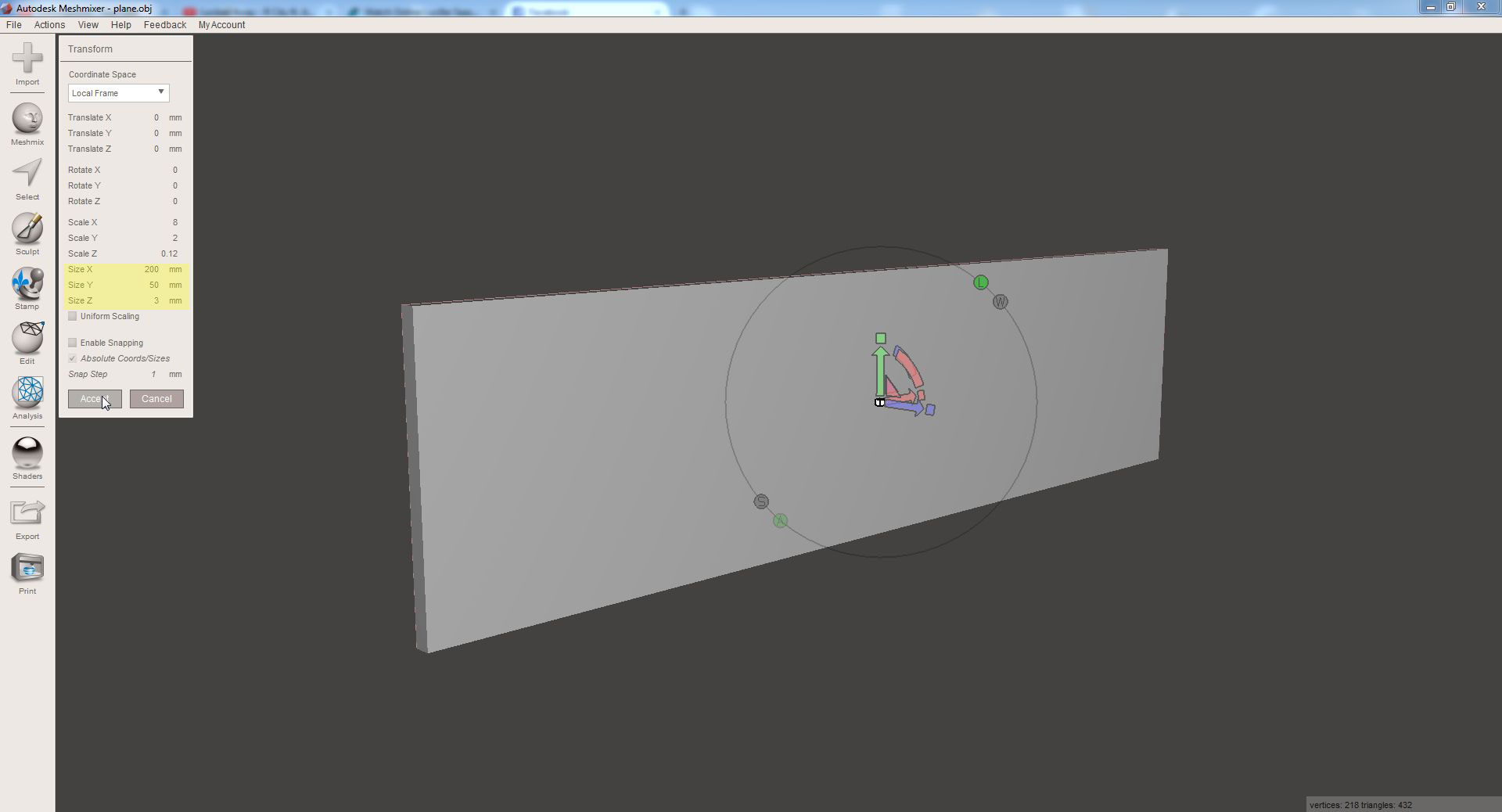Open the MyAccount menu
1502x812 pixels.
tap(221, 25)
